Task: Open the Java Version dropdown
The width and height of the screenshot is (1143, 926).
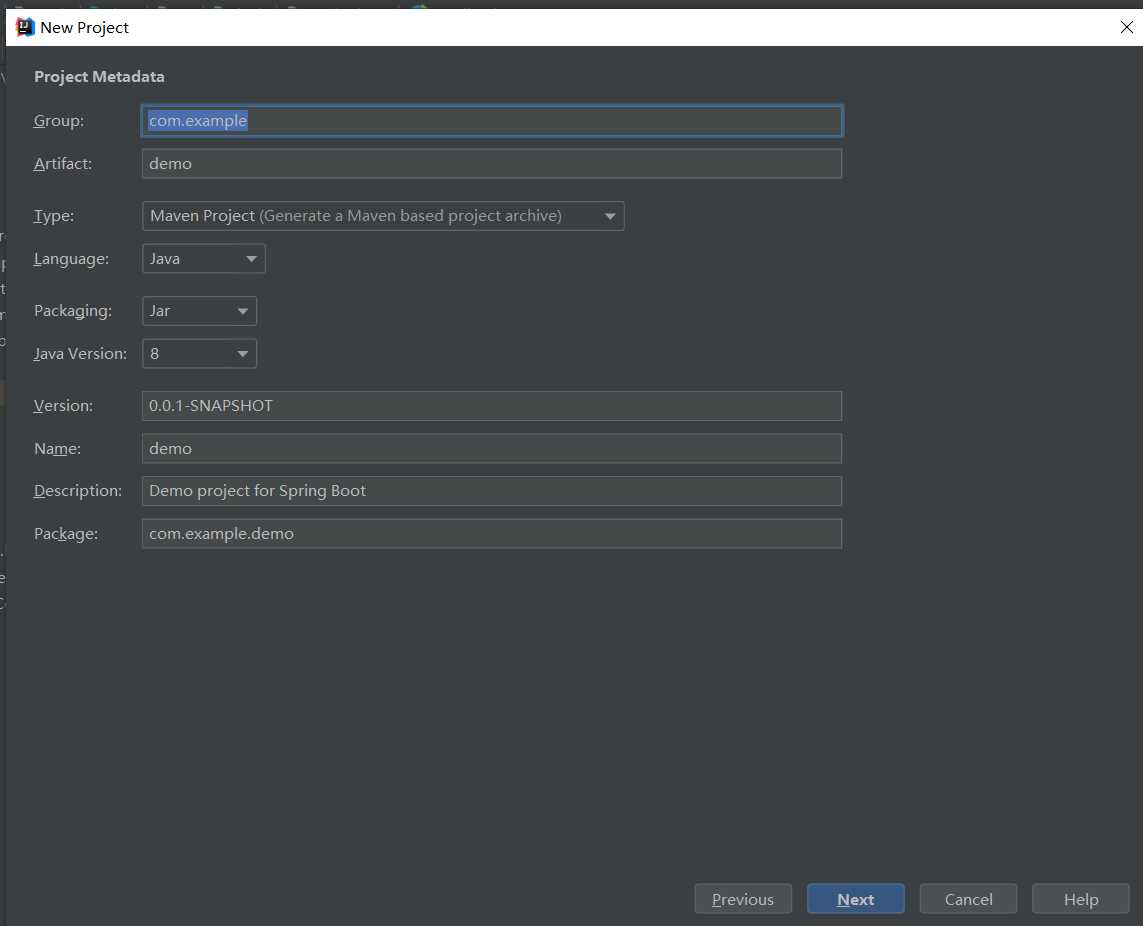Action: (199, 354)
